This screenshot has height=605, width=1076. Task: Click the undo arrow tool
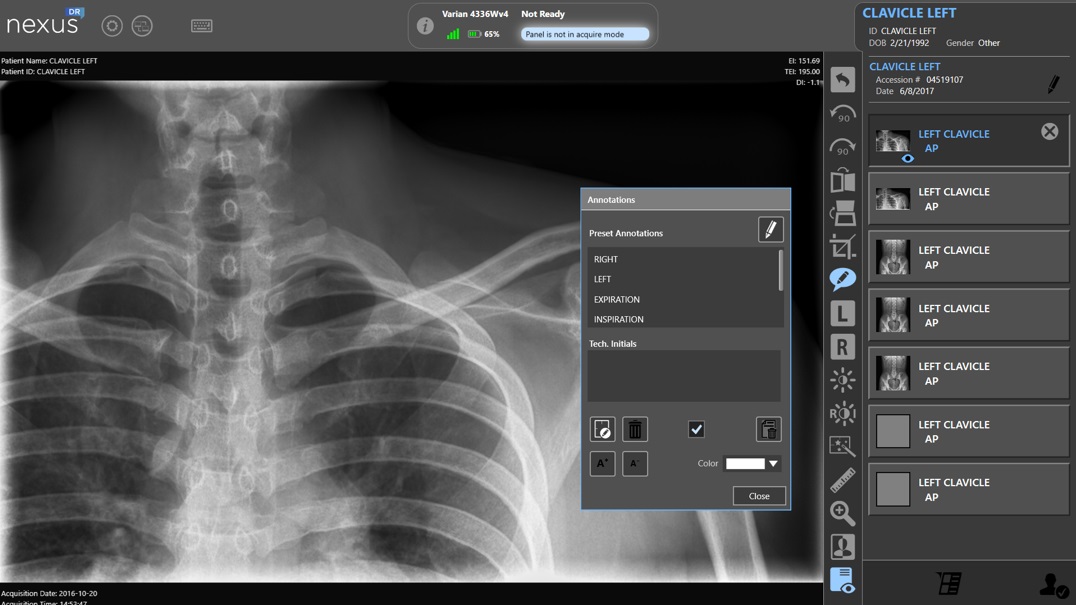(x=843, y=80)
